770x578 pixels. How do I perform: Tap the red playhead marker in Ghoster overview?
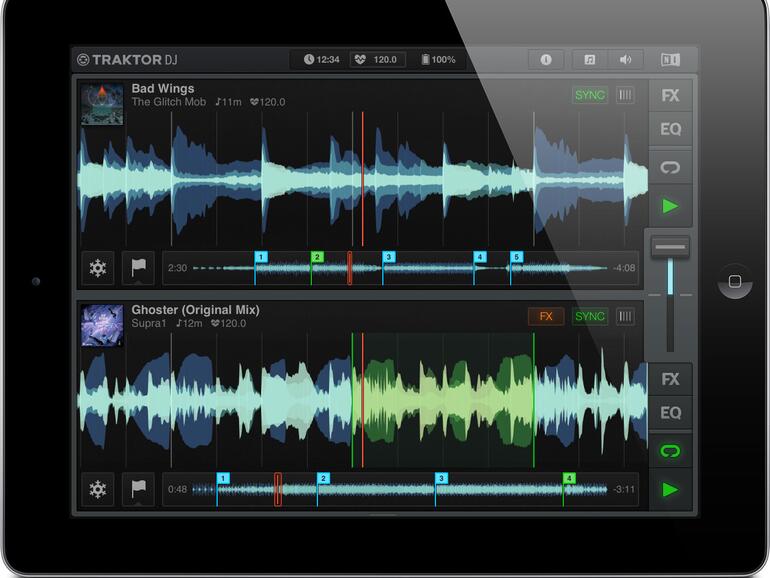[278, 490]
